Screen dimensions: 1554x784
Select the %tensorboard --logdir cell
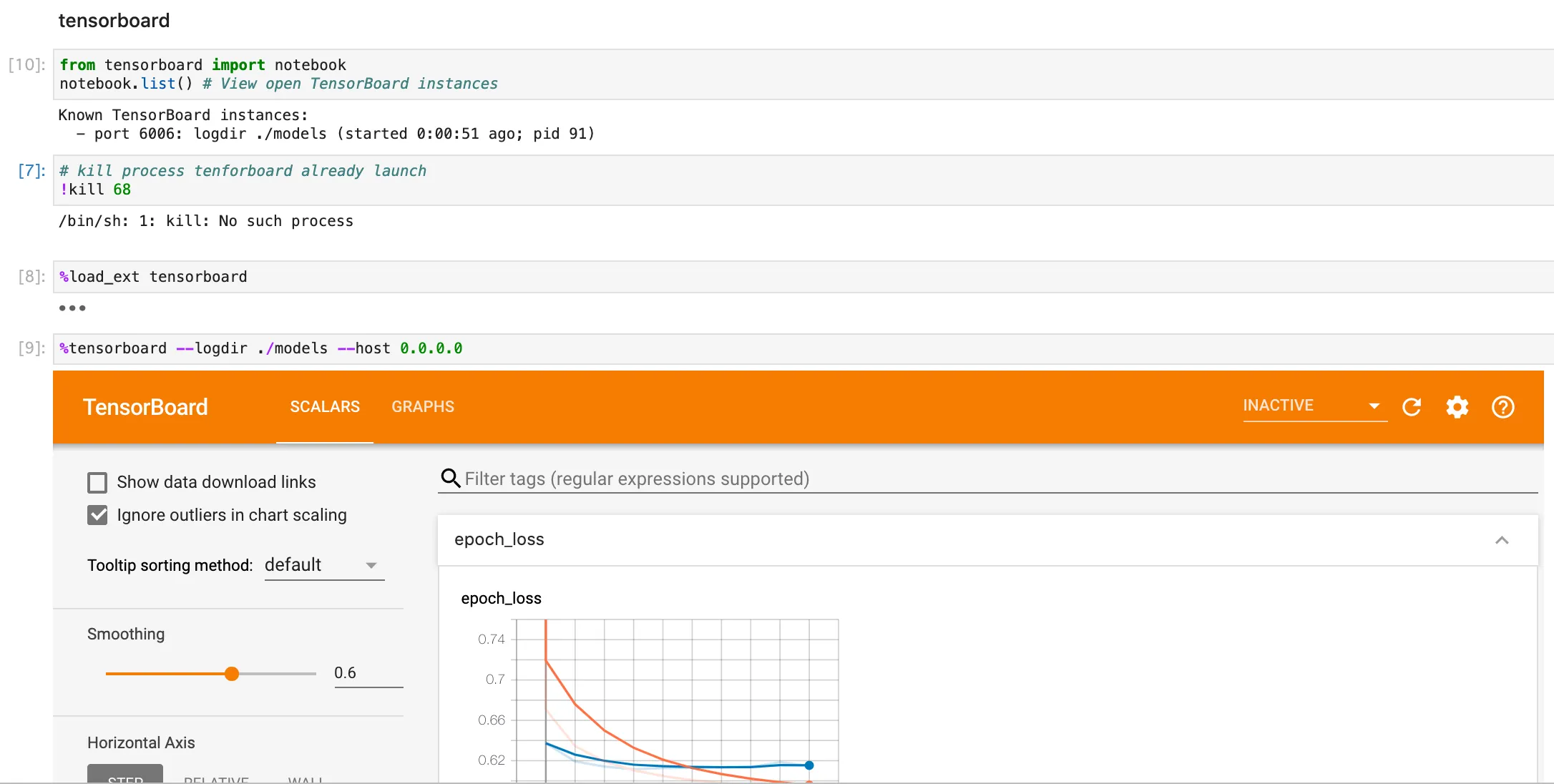803,348
